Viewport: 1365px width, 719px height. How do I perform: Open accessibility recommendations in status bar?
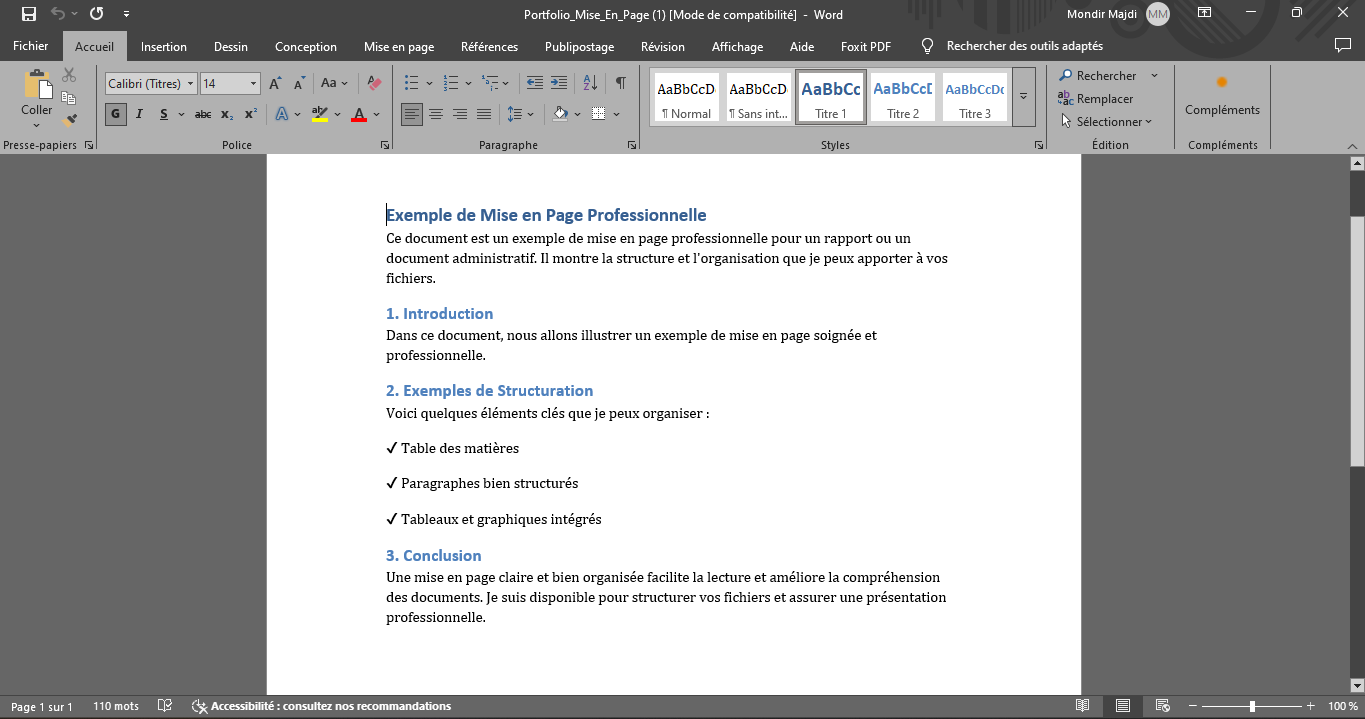click(x=321, y=706)
